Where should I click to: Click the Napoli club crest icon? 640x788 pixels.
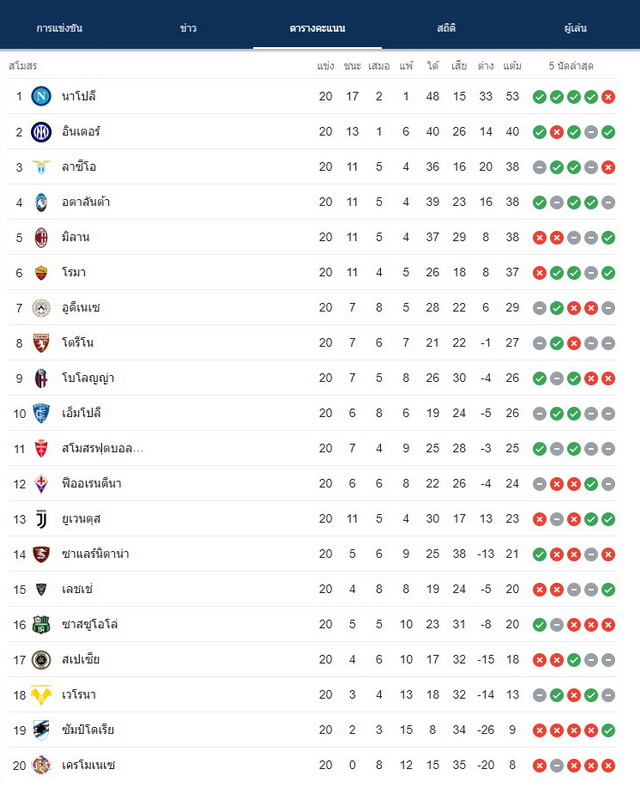41,96
